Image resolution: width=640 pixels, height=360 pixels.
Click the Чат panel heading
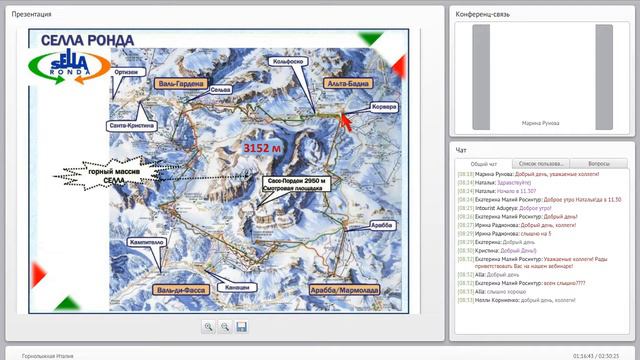click(x=461, y=150)
